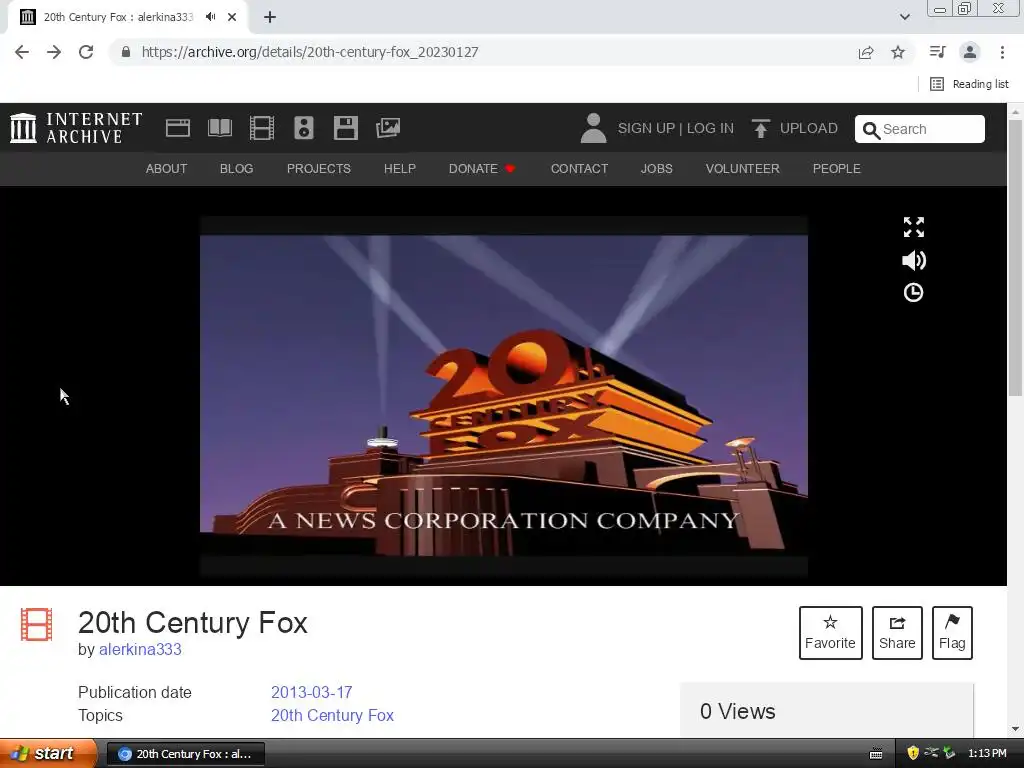1024x768 pixels.
Task: Click the upload arrow icon
Action: click(x=760, y=128)
